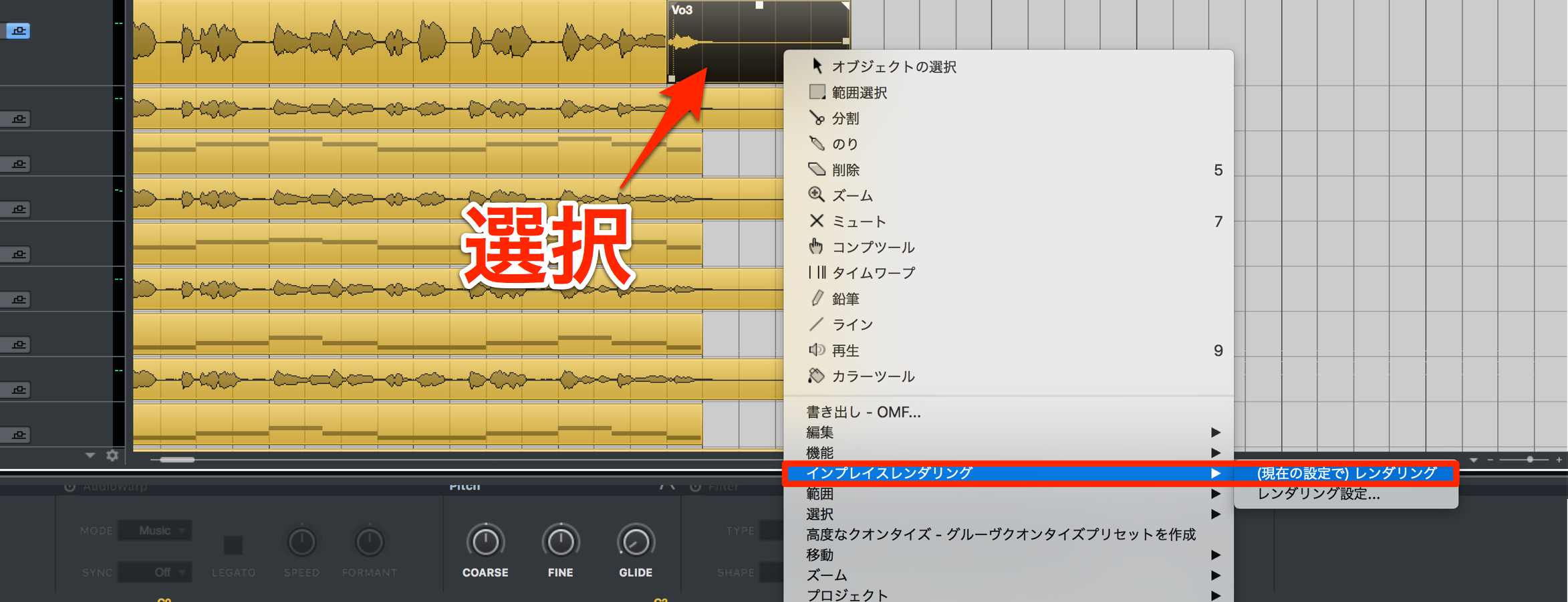Click the FORMANT knob
Viewport: 1568px width, 602px height.
tap(369, 542)
